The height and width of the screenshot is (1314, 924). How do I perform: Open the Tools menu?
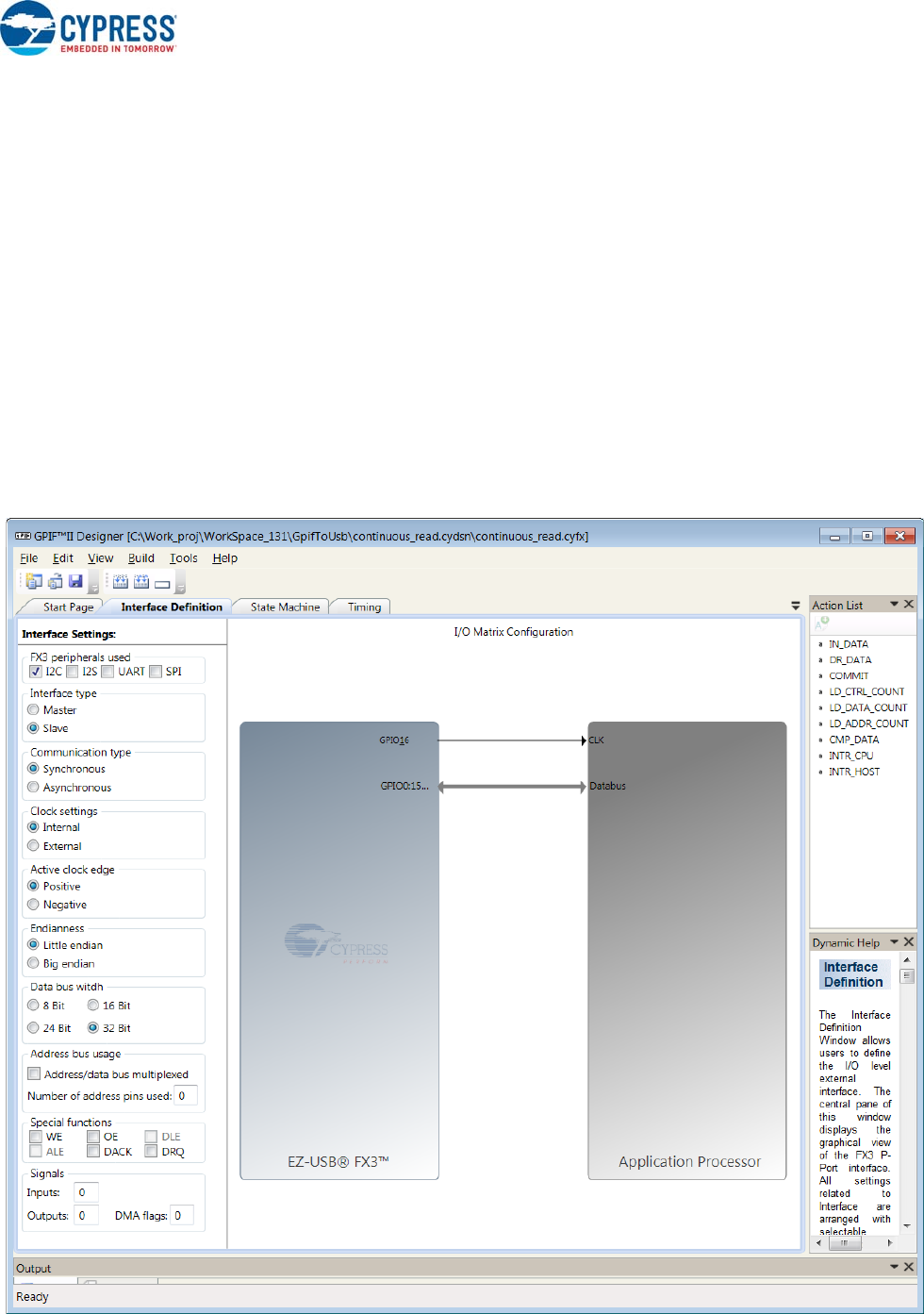[184, 558]
